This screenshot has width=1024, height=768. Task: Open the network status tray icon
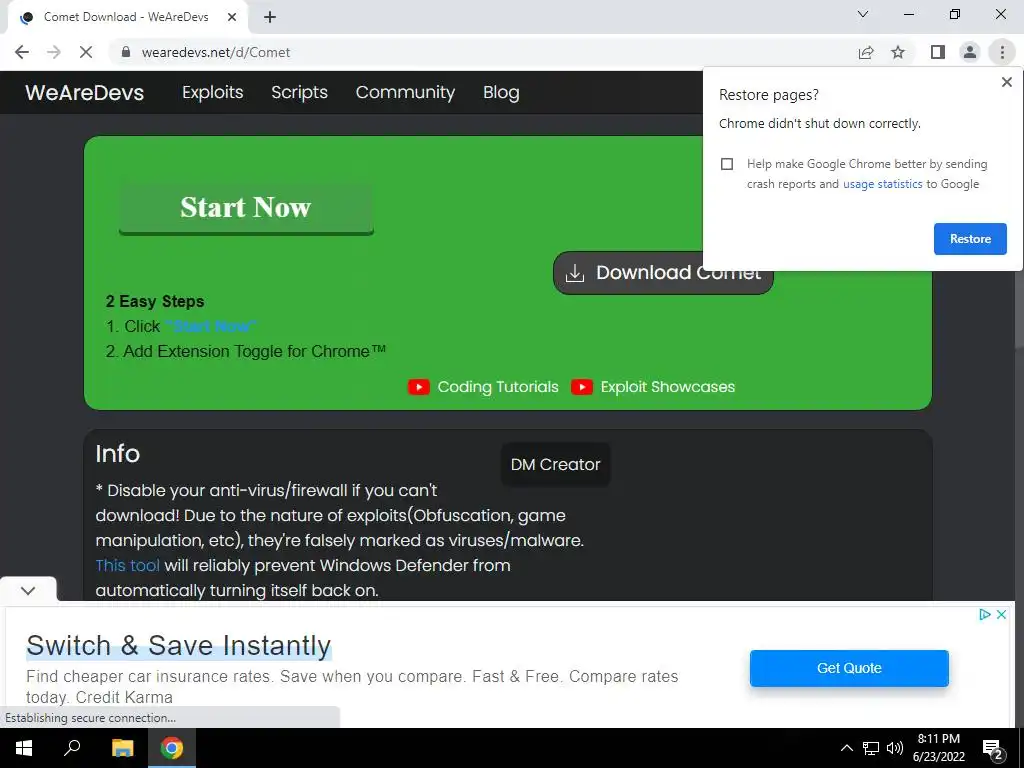[871, 748]
